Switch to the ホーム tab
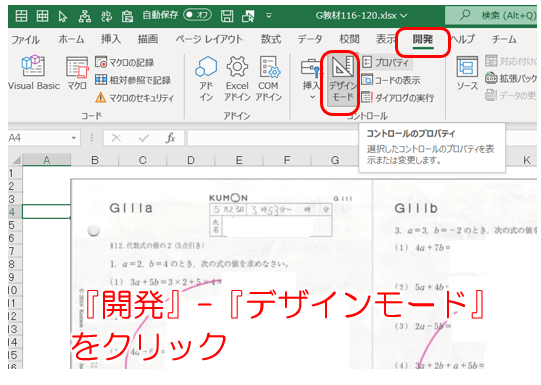Image resolution: width=541 pixels, height=385 pixels. click(x=71, y=39)
